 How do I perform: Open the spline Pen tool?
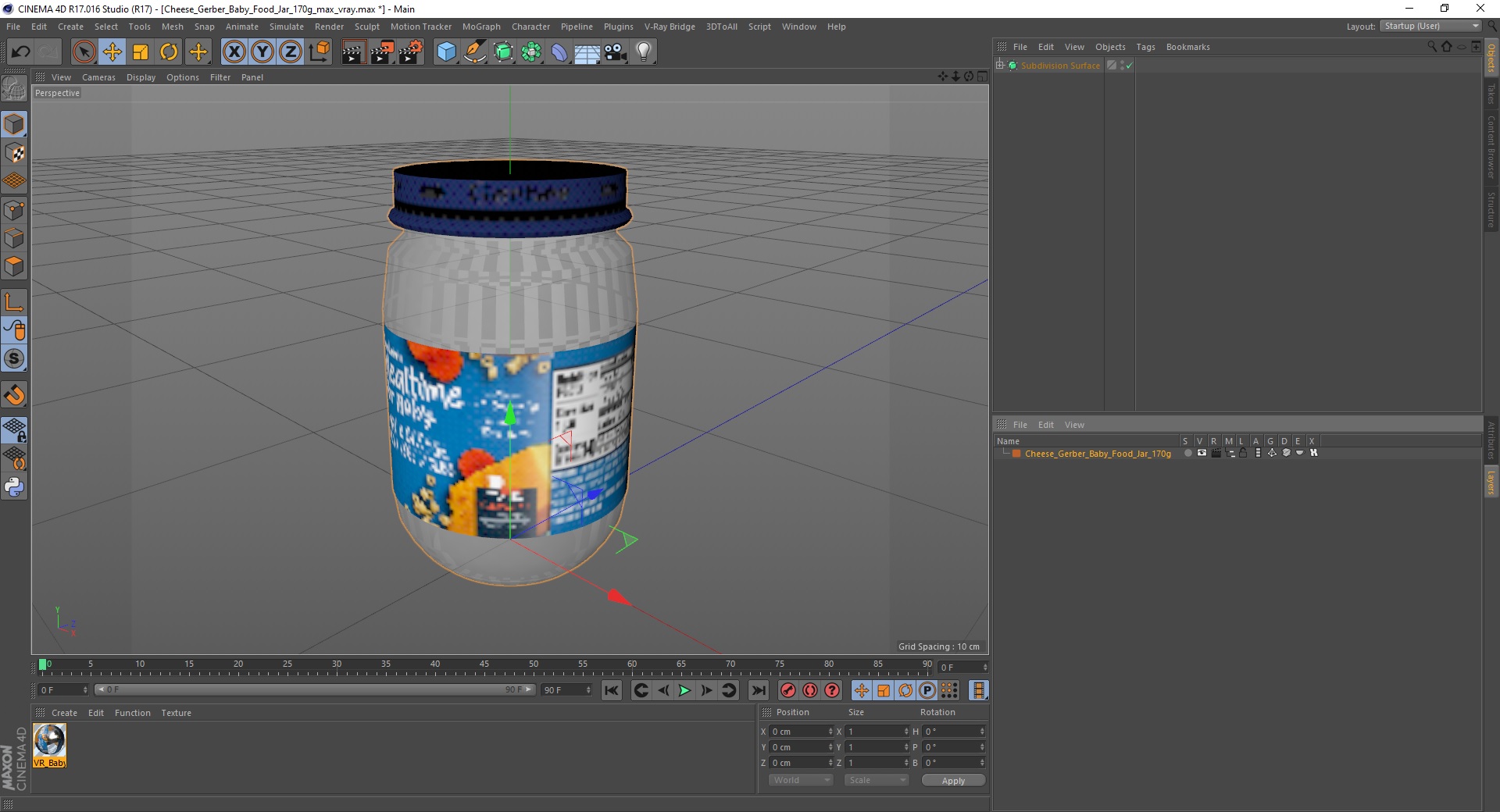(474, 52)
